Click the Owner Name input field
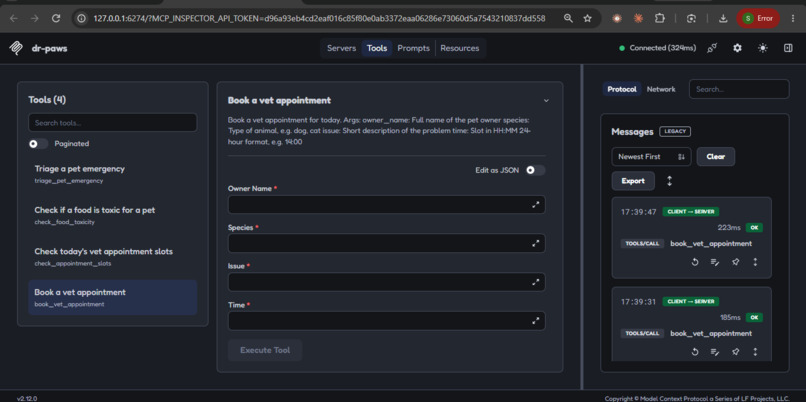Screen dimensions: 806x402 pos(387,205)
